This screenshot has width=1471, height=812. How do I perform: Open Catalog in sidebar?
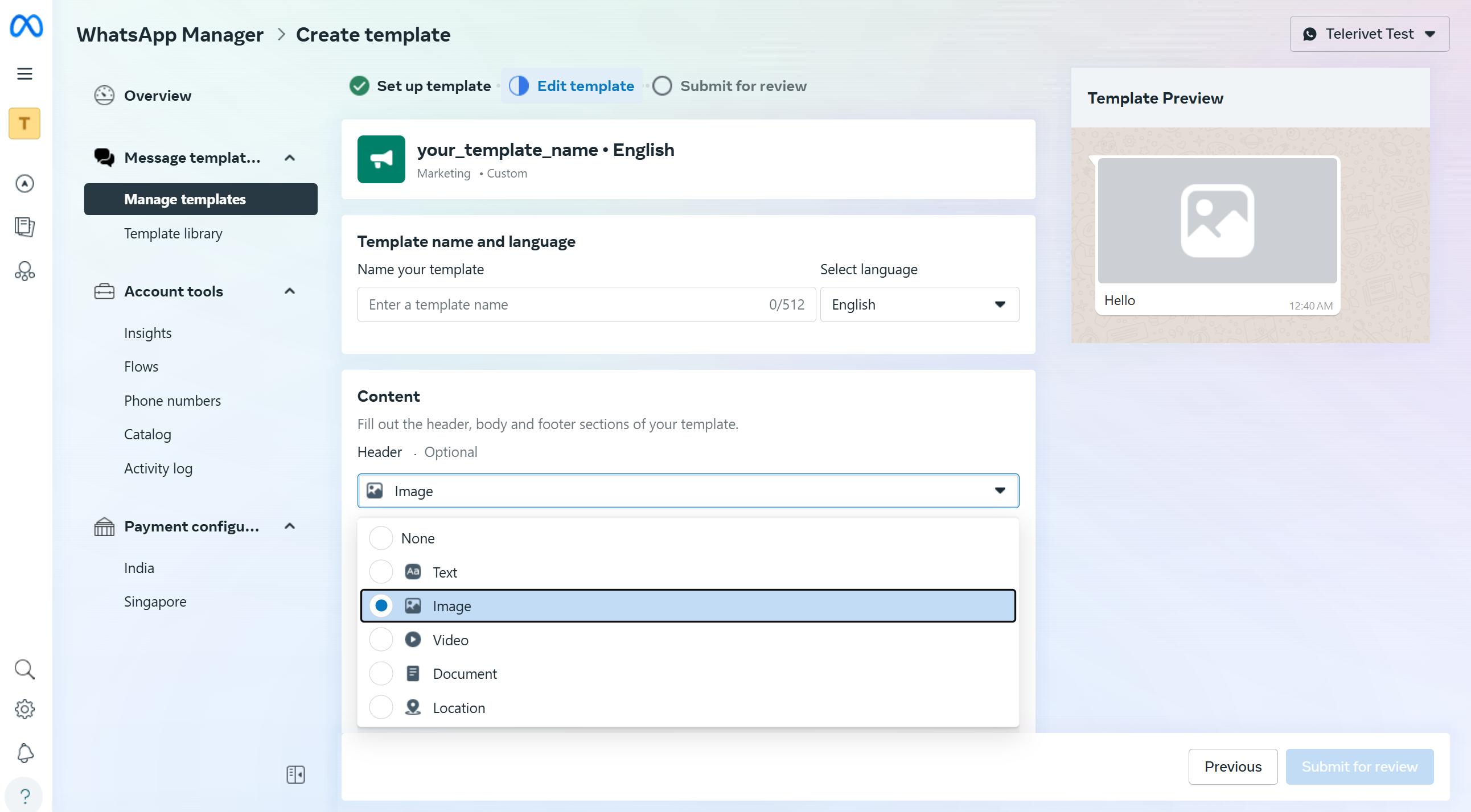pos(147,434)
